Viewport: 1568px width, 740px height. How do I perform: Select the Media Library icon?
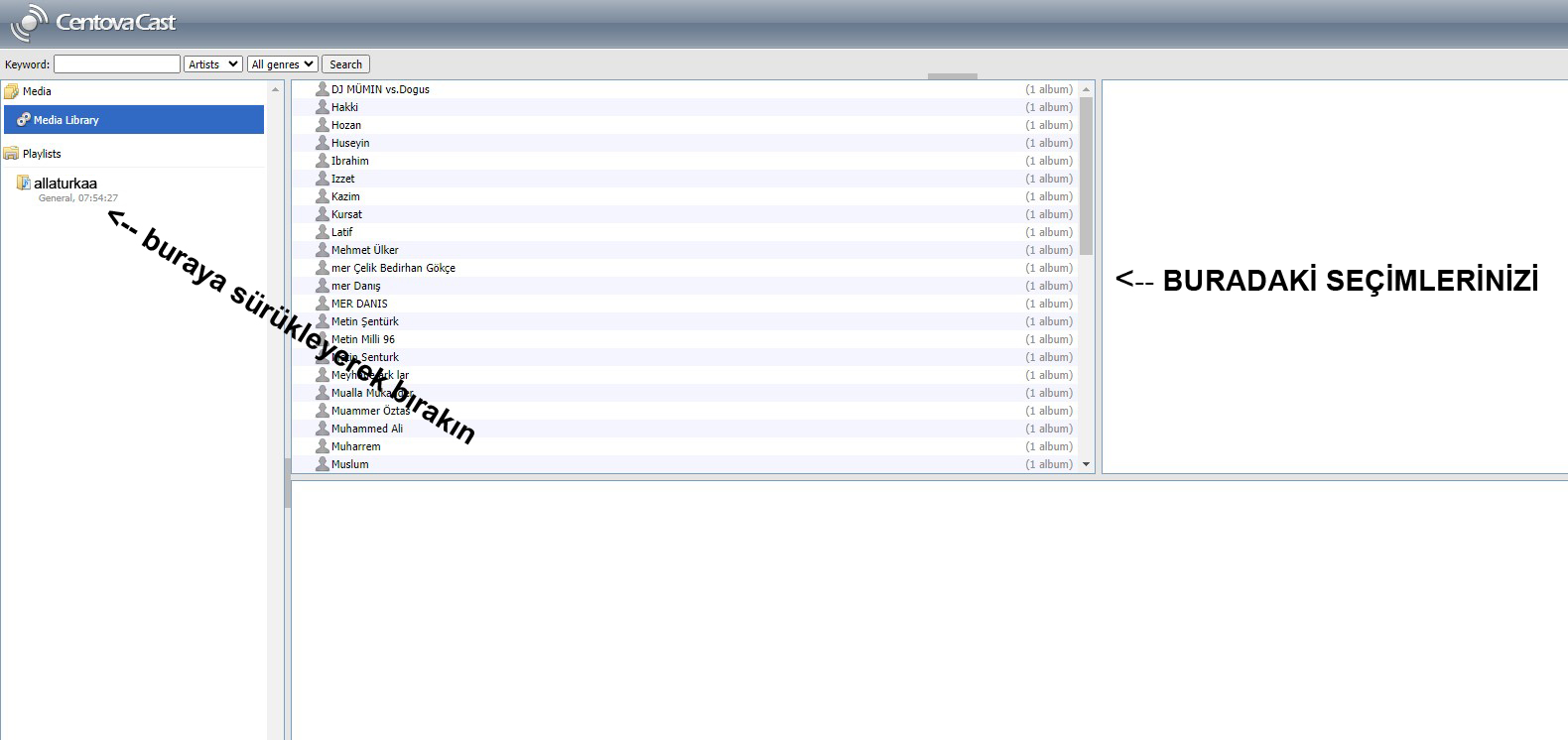24,120
